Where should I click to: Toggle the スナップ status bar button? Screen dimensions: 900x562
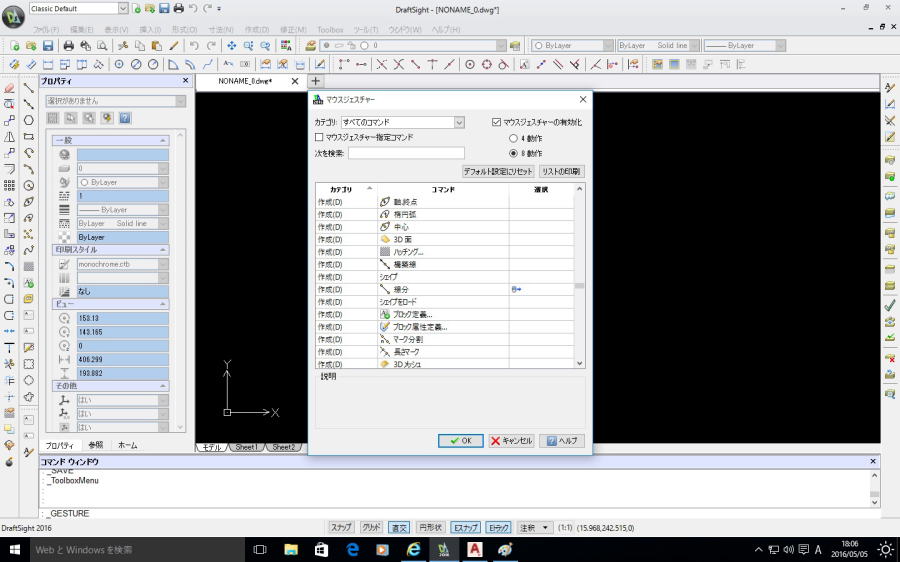[x=341, y=528]
